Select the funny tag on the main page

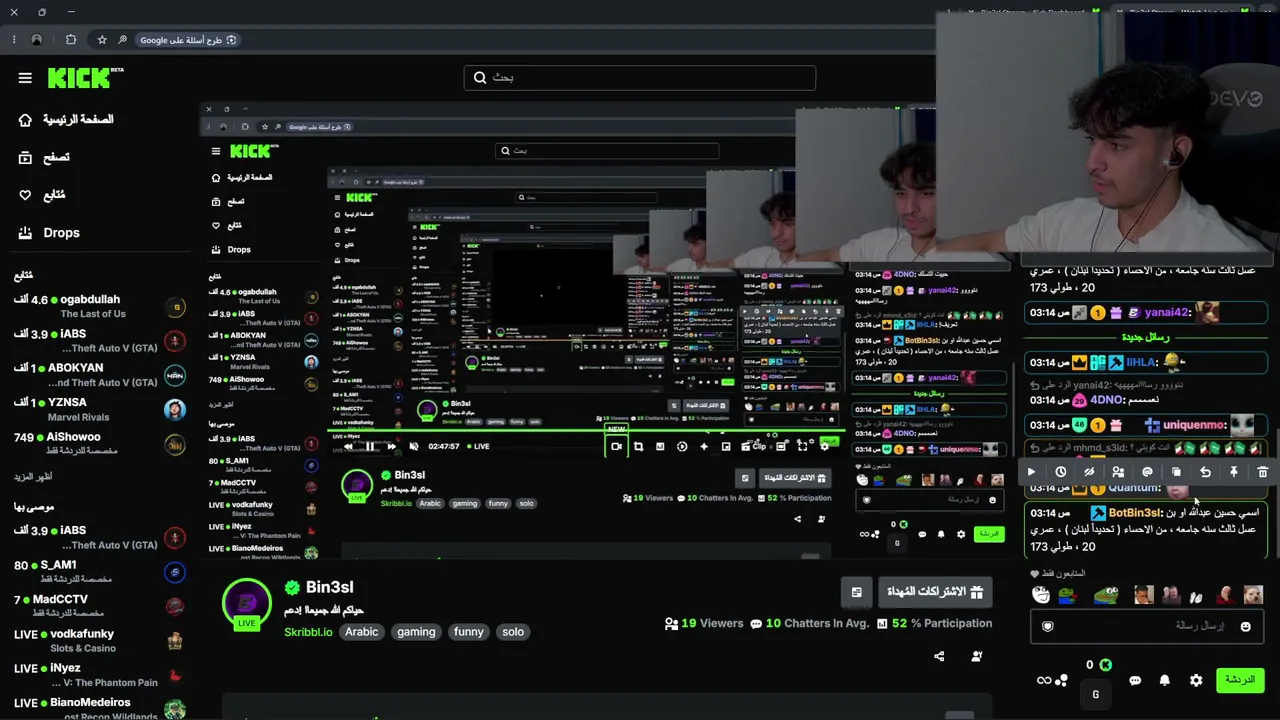pos(469,632)
